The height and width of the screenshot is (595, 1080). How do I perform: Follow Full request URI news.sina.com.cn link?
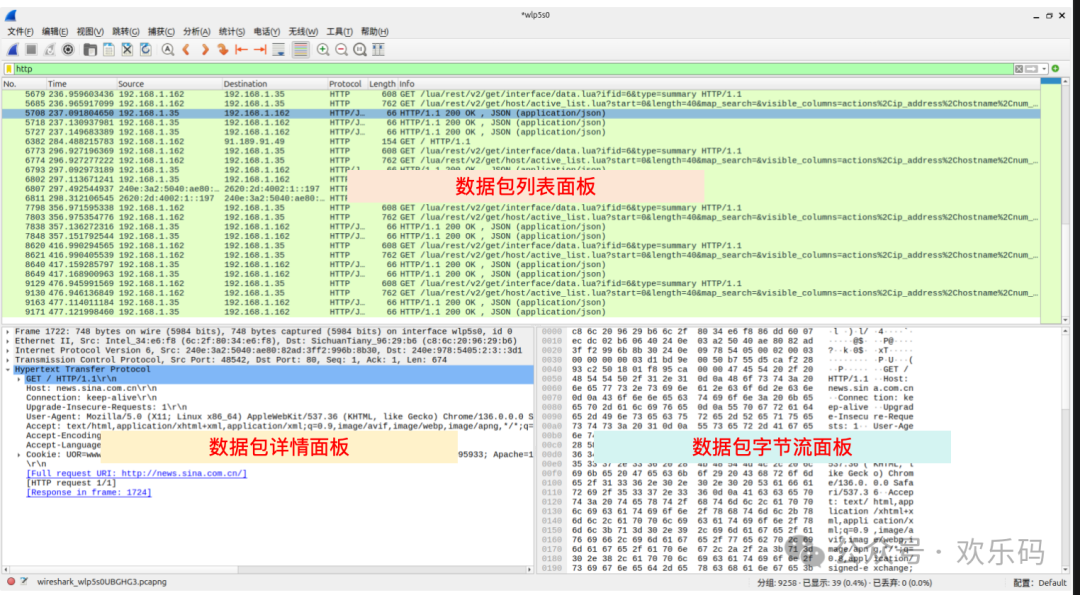pyautogui.click(x=136, y=474)
